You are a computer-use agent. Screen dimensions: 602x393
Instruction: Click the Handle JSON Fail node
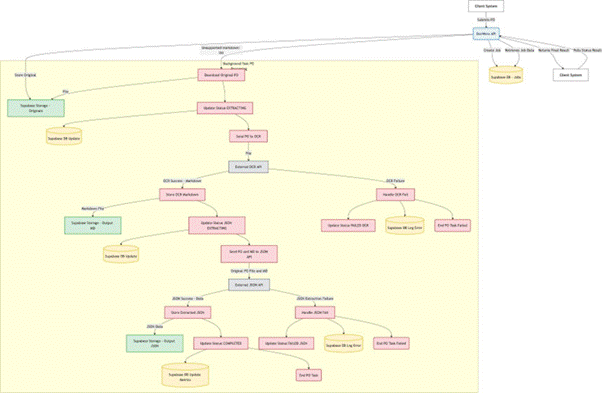[x=315, y=312]
